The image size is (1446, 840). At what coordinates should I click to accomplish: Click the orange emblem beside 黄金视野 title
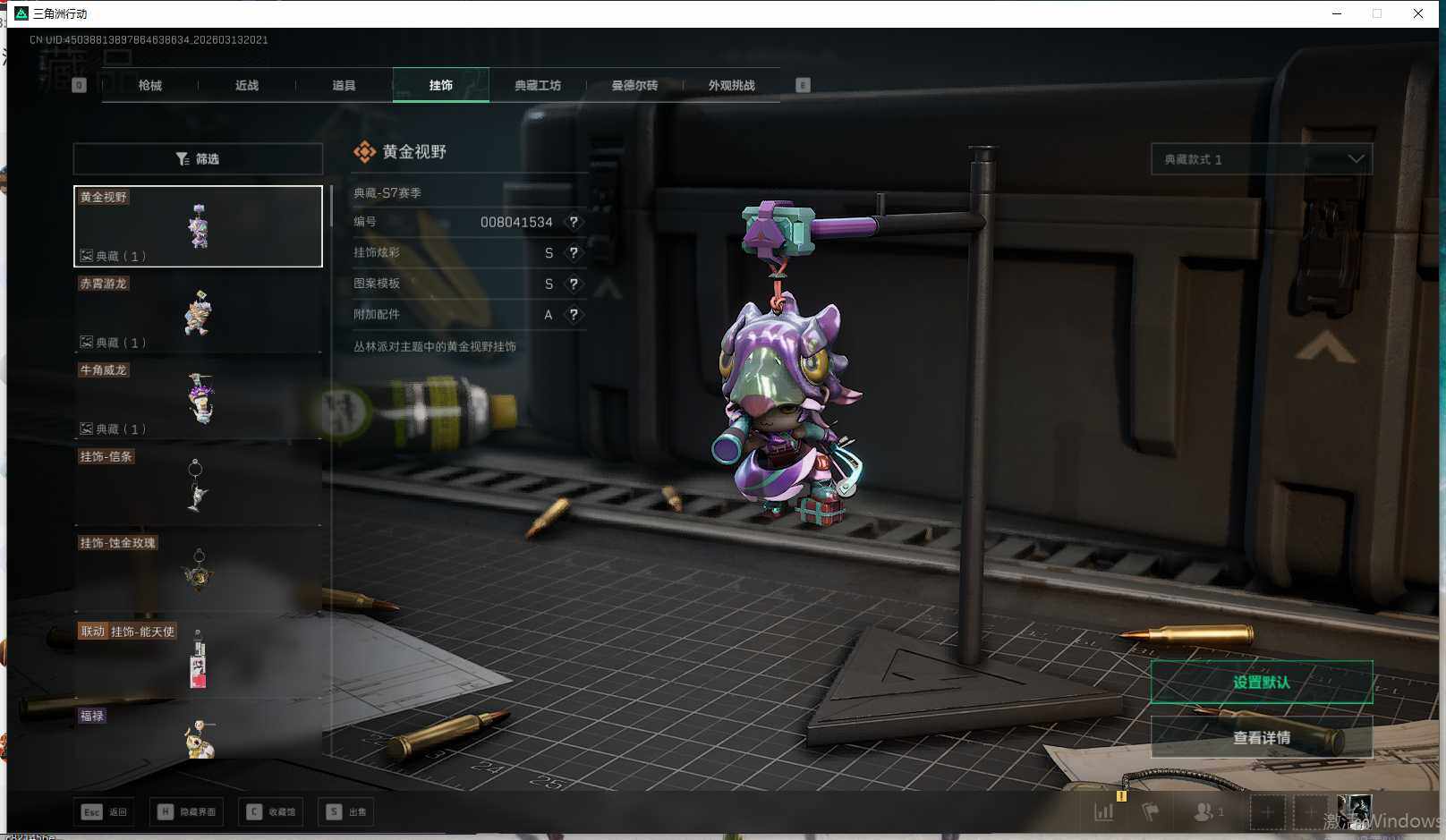pos(364,152)
